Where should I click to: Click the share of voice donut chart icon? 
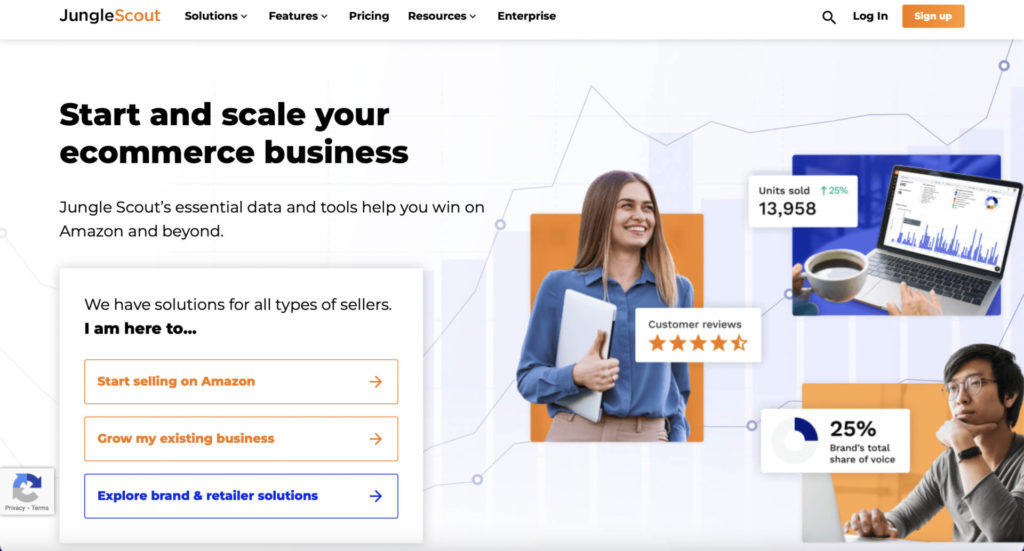coord(795,440)
